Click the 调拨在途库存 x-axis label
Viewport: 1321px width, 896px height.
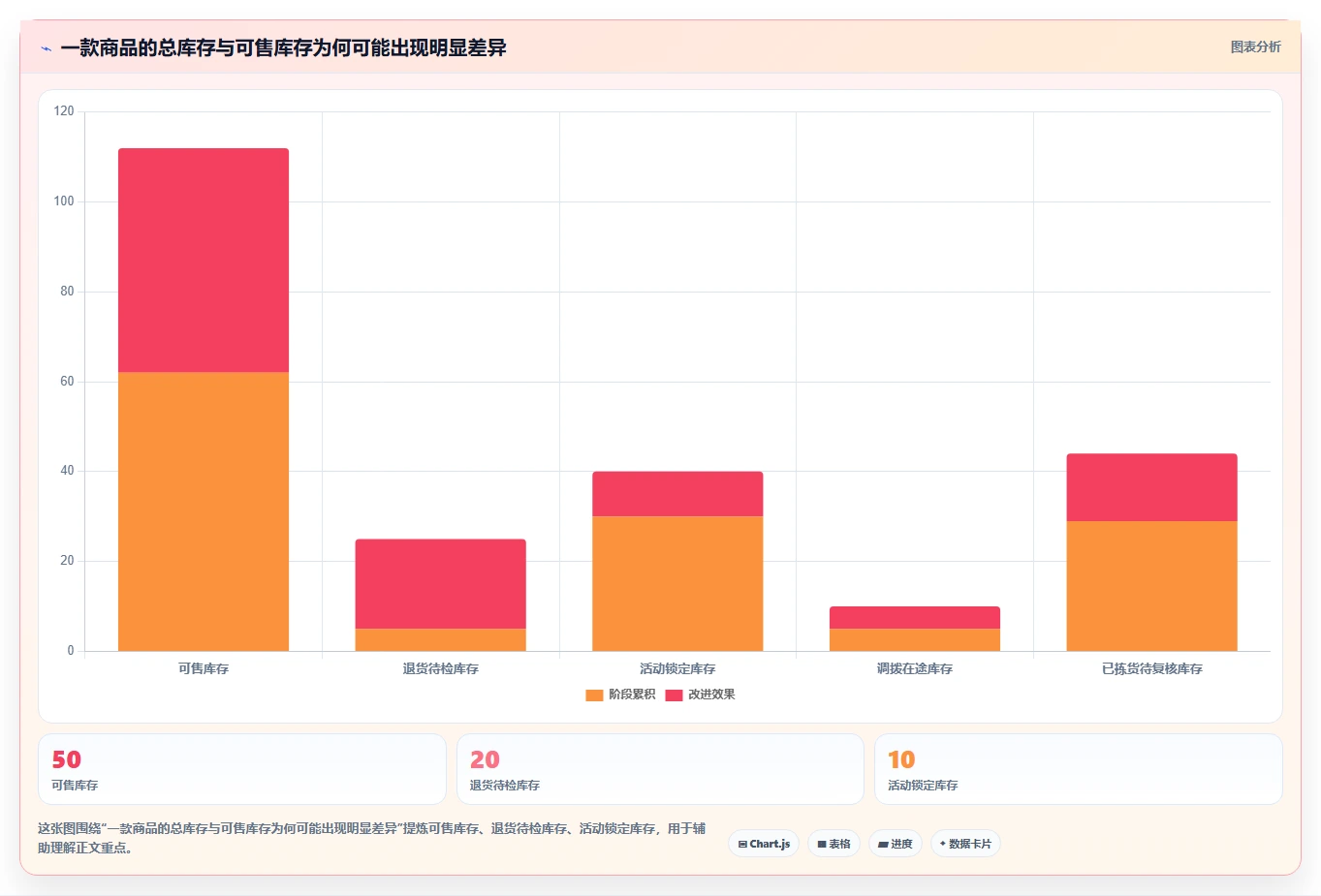coord(915,668)
